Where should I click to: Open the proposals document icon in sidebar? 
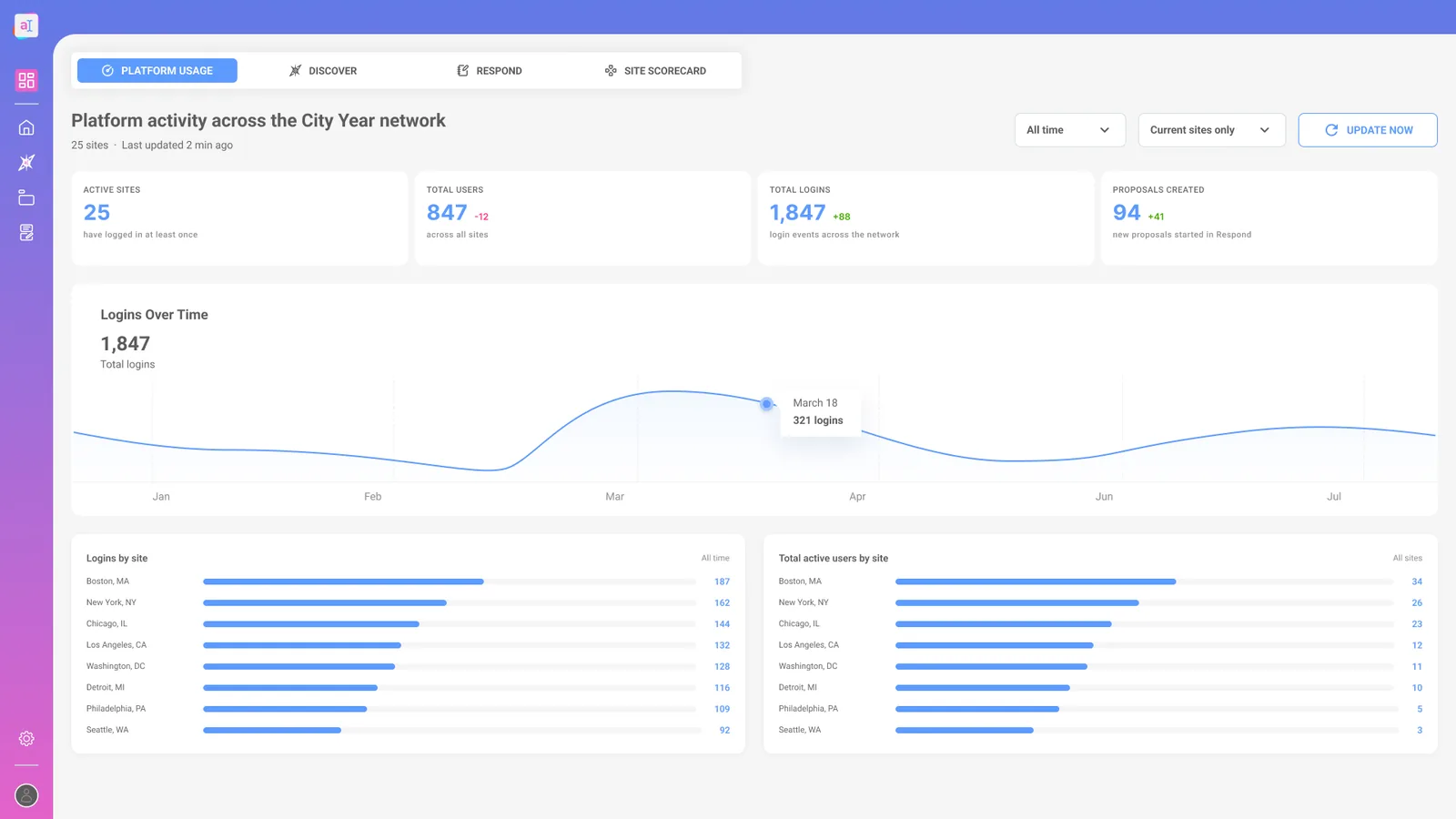(26, 233)
